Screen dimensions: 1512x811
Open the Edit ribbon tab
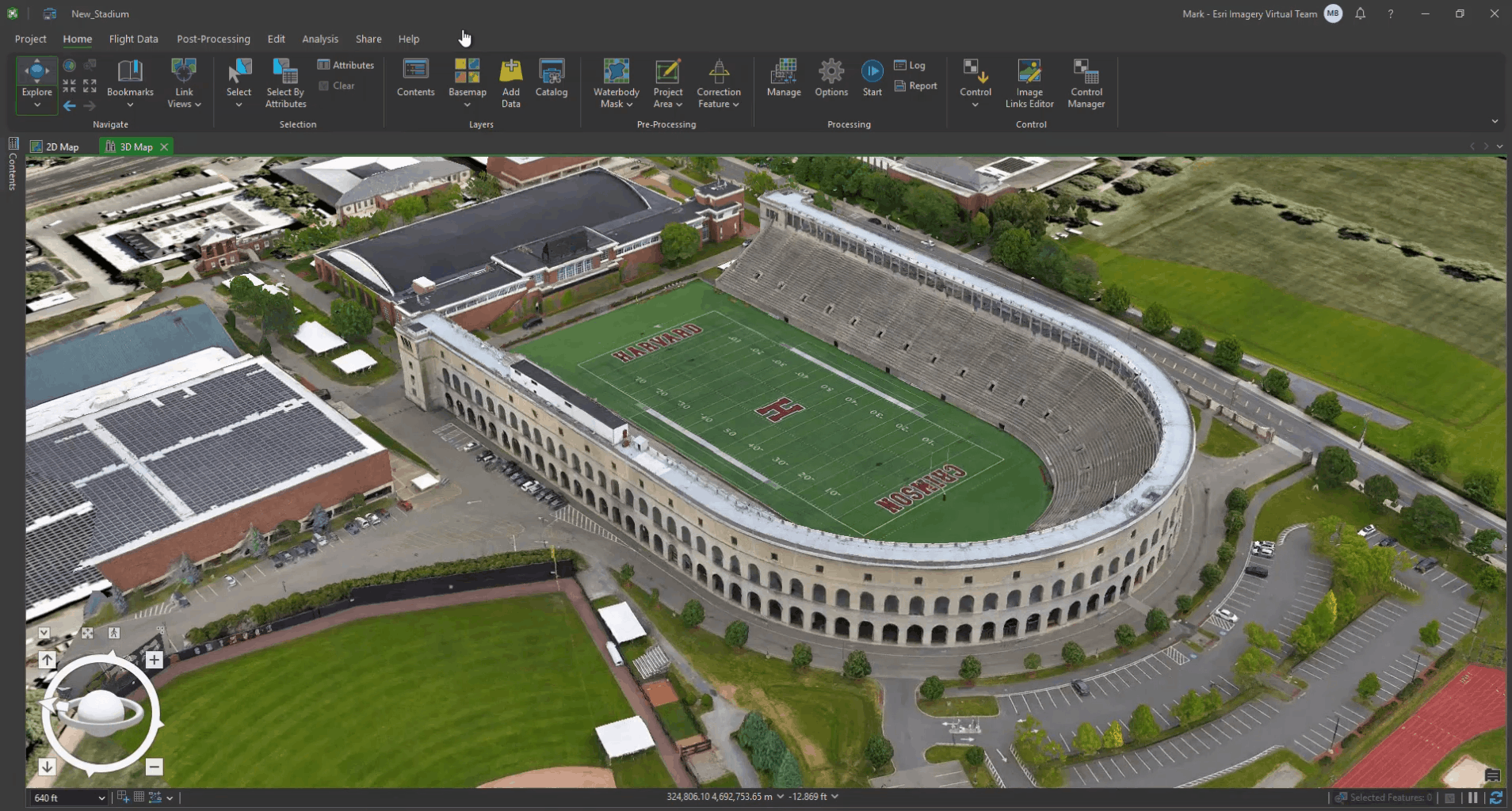[x=276, y=39]
